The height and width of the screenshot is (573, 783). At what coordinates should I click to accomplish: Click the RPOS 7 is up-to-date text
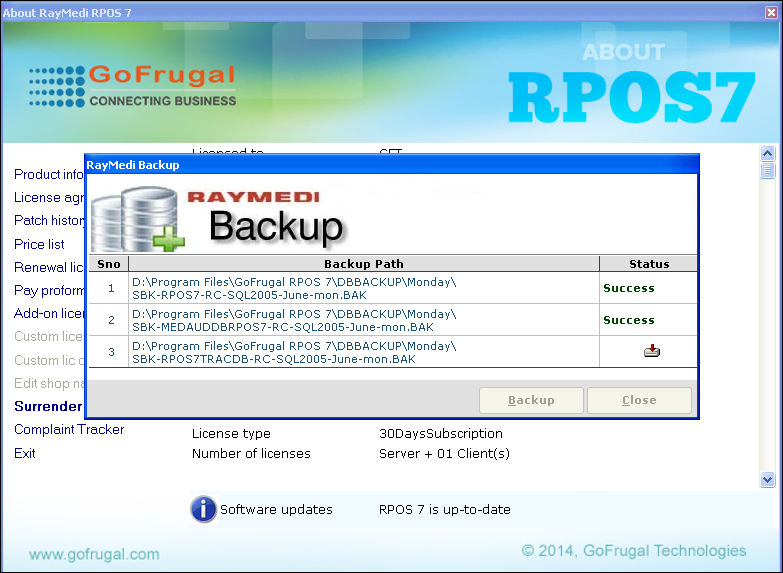444,510
